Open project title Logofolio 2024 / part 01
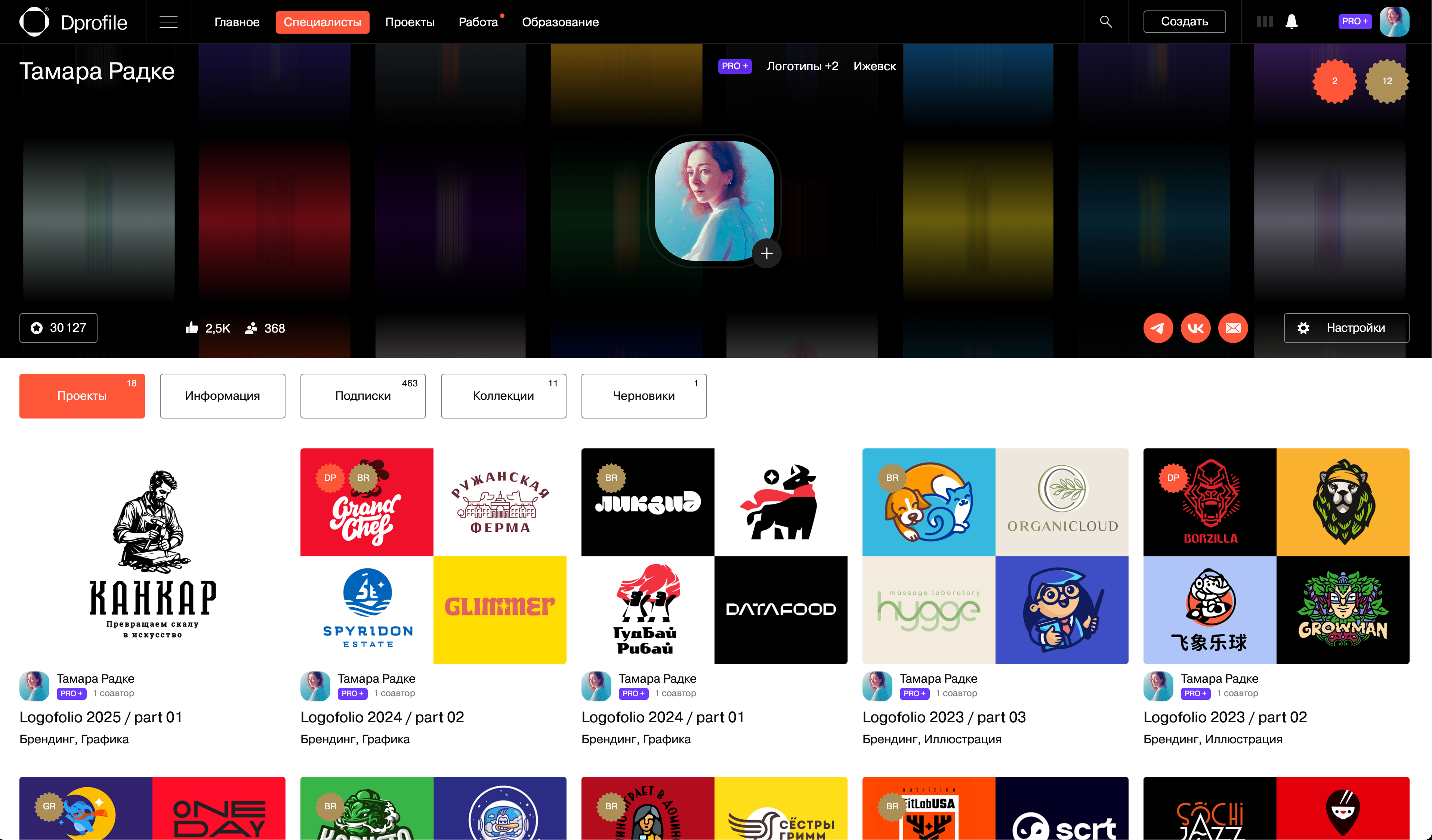This screenshot has height=840, width=1432. tap(663, 717)
